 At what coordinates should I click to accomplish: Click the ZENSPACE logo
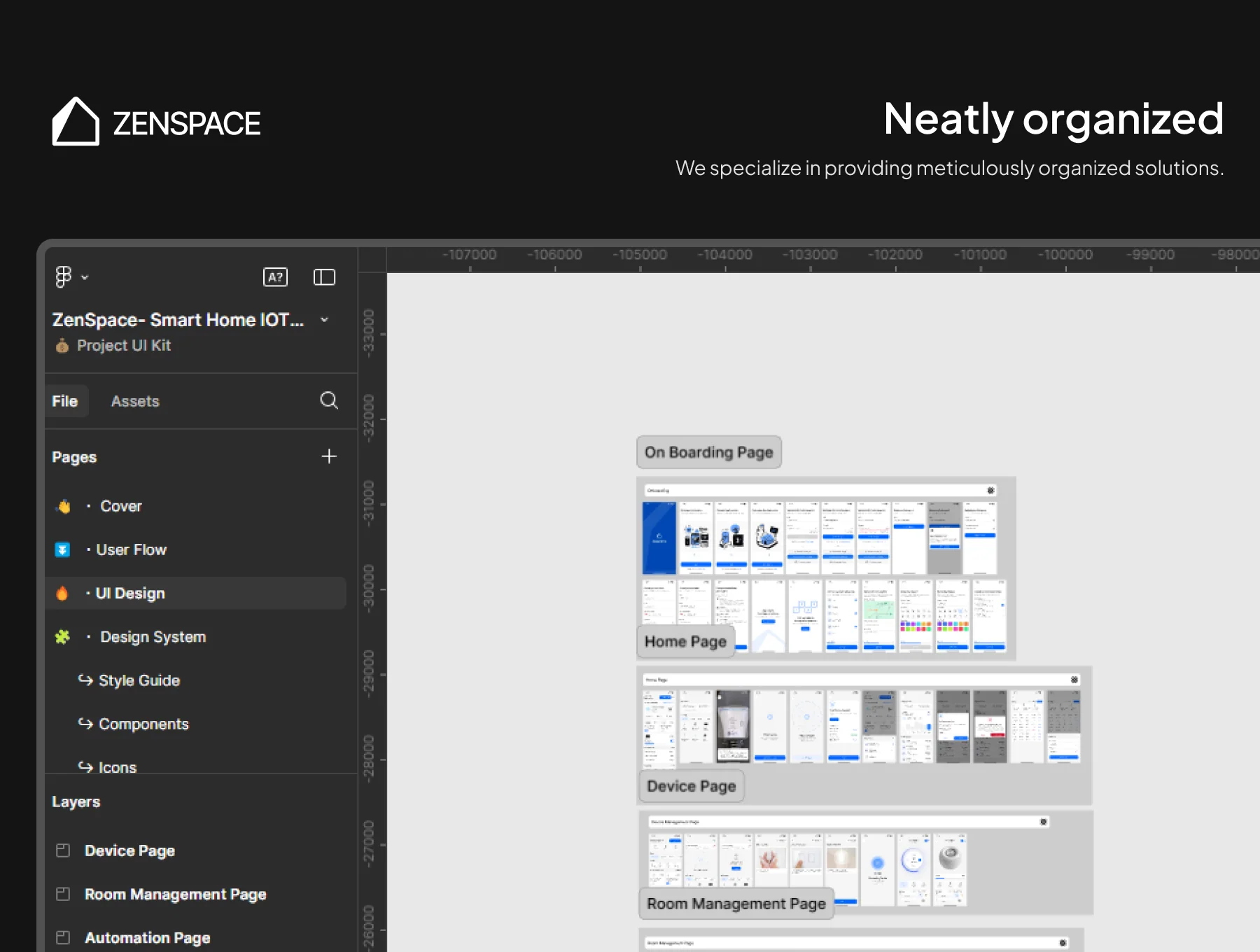[x=156, y=122]
